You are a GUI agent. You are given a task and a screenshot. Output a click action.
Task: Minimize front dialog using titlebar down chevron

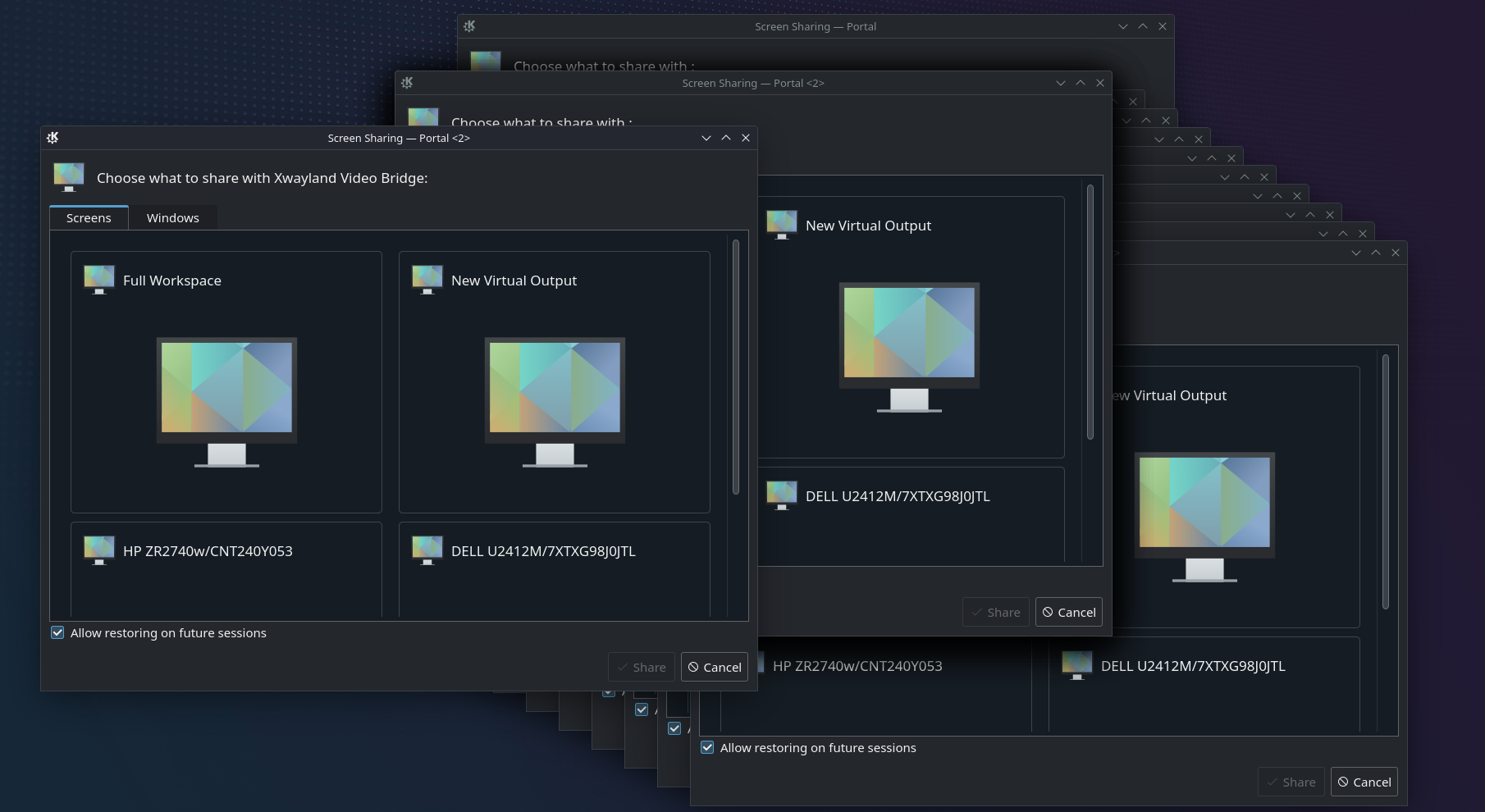tap(706, 138)
